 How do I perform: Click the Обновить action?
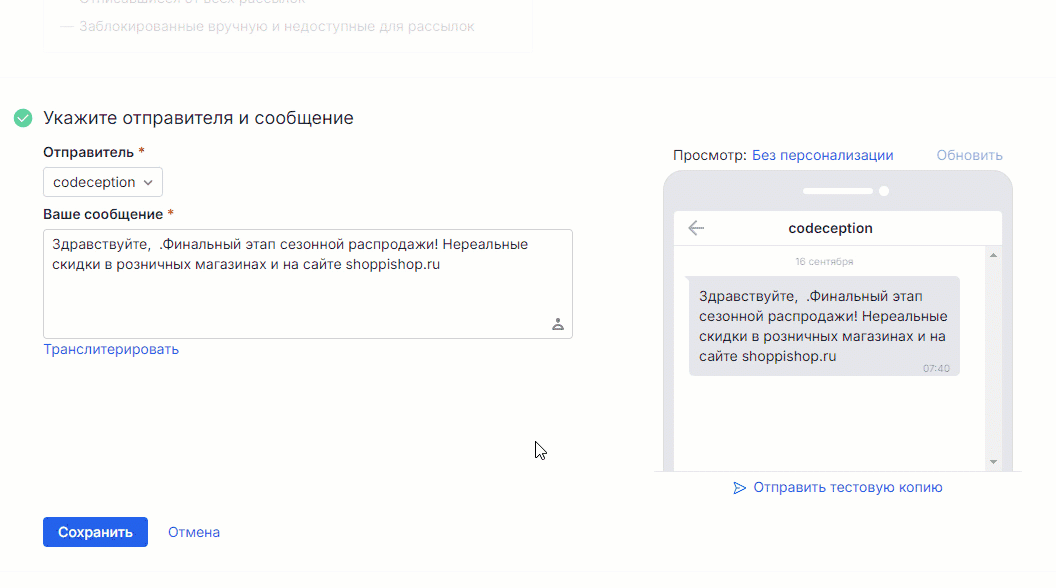[x=968, y=155]
